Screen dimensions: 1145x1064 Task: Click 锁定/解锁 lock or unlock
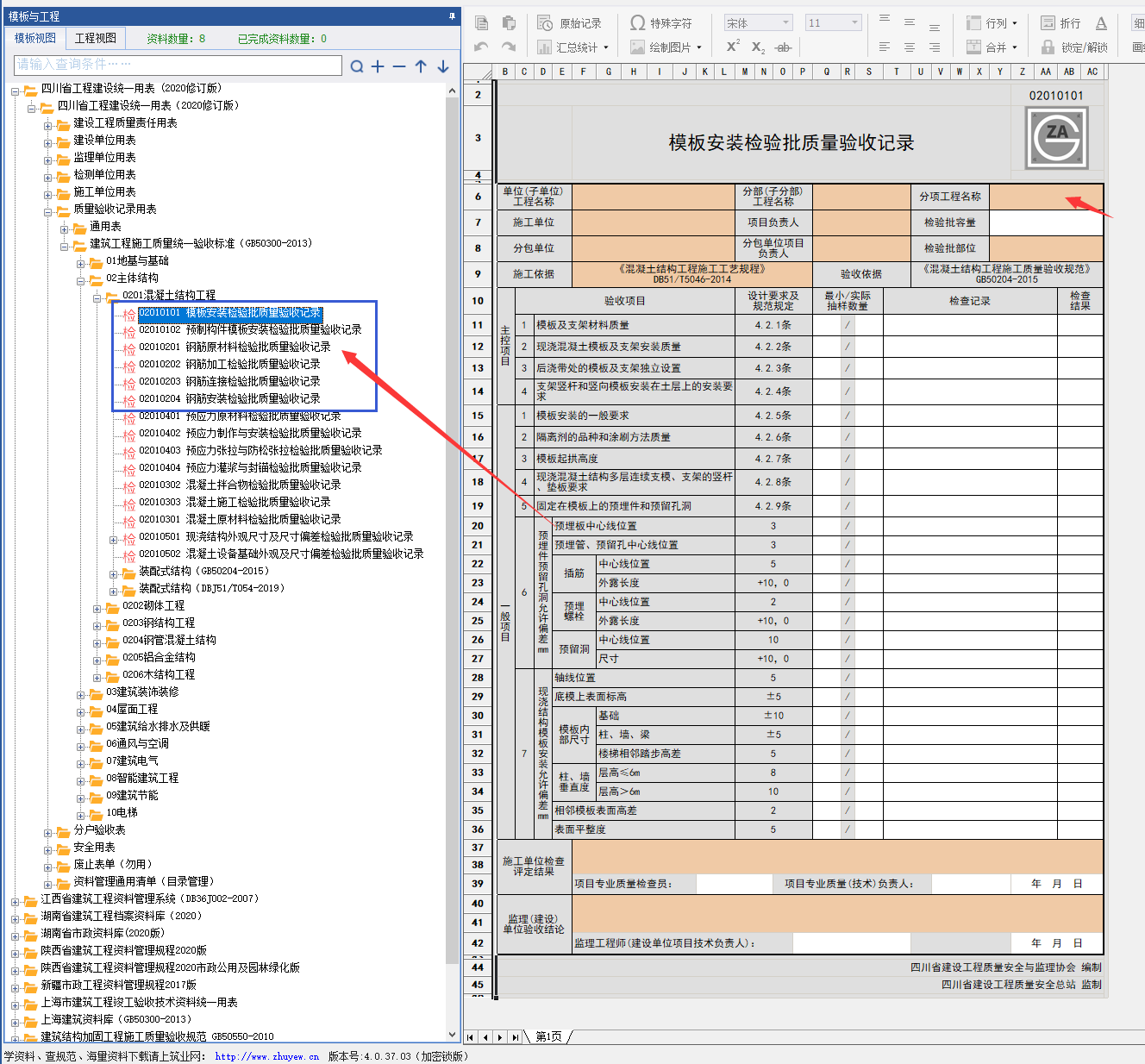tap(1074, 47)
